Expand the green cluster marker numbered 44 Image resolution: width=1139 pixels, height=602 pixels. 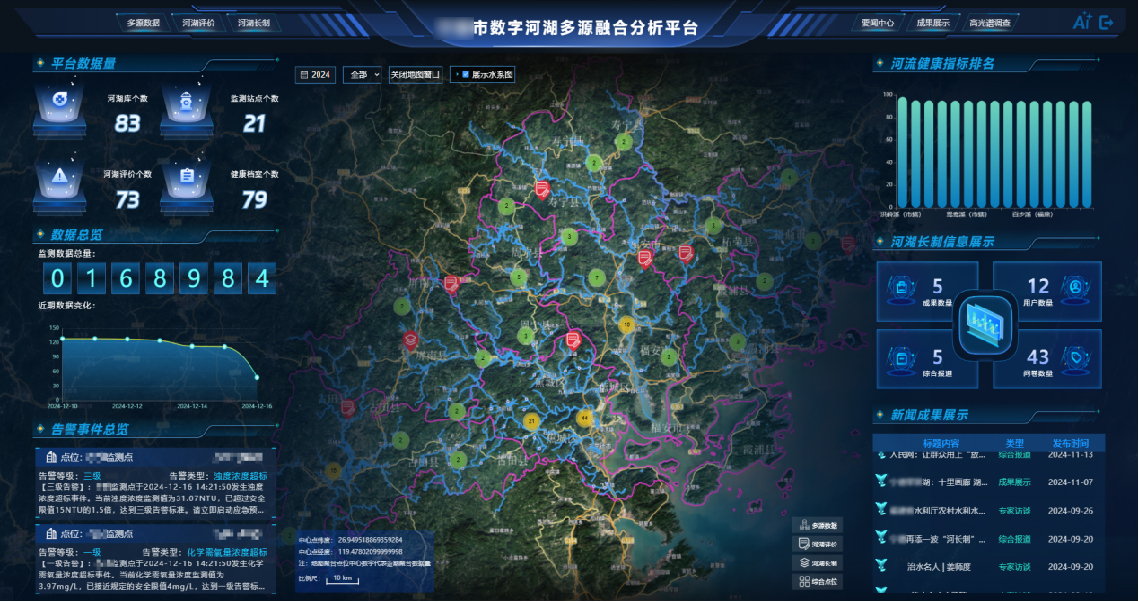[584, 417]
